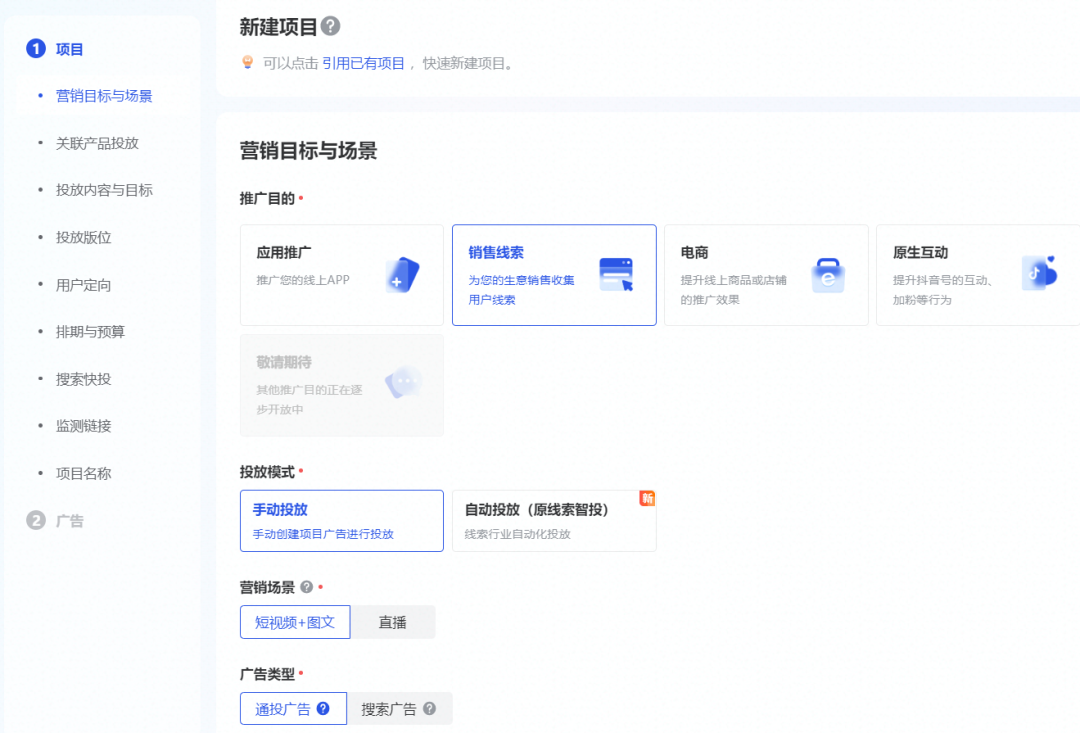1080x733 pixels.
Task: Click the 原生互动 music note icon
Action: coord(1039,273)
